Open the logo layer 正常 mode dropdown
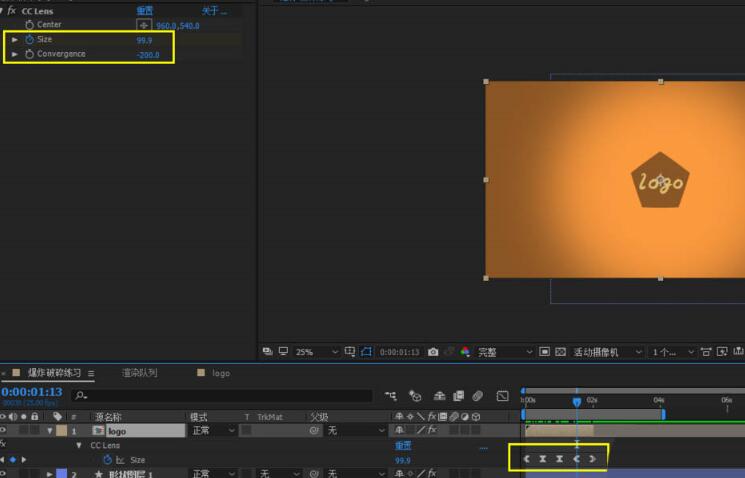Image resolution: width=745 pixels, height=478 pixels. click(x=213, y=431)
